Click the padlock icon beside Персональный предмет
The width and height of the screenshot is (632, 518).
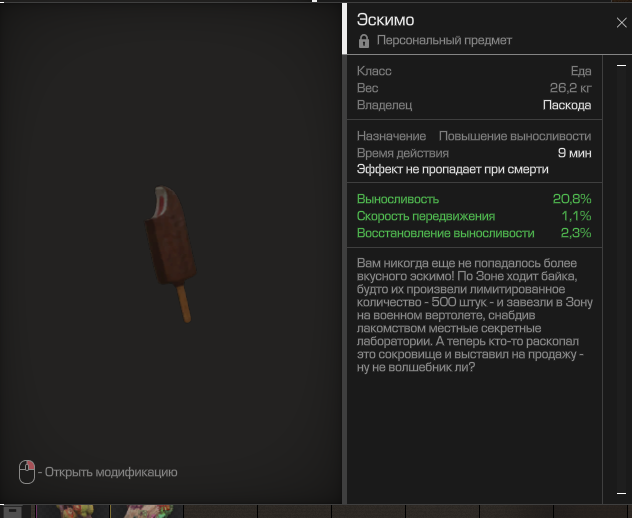tap(364, 41)
